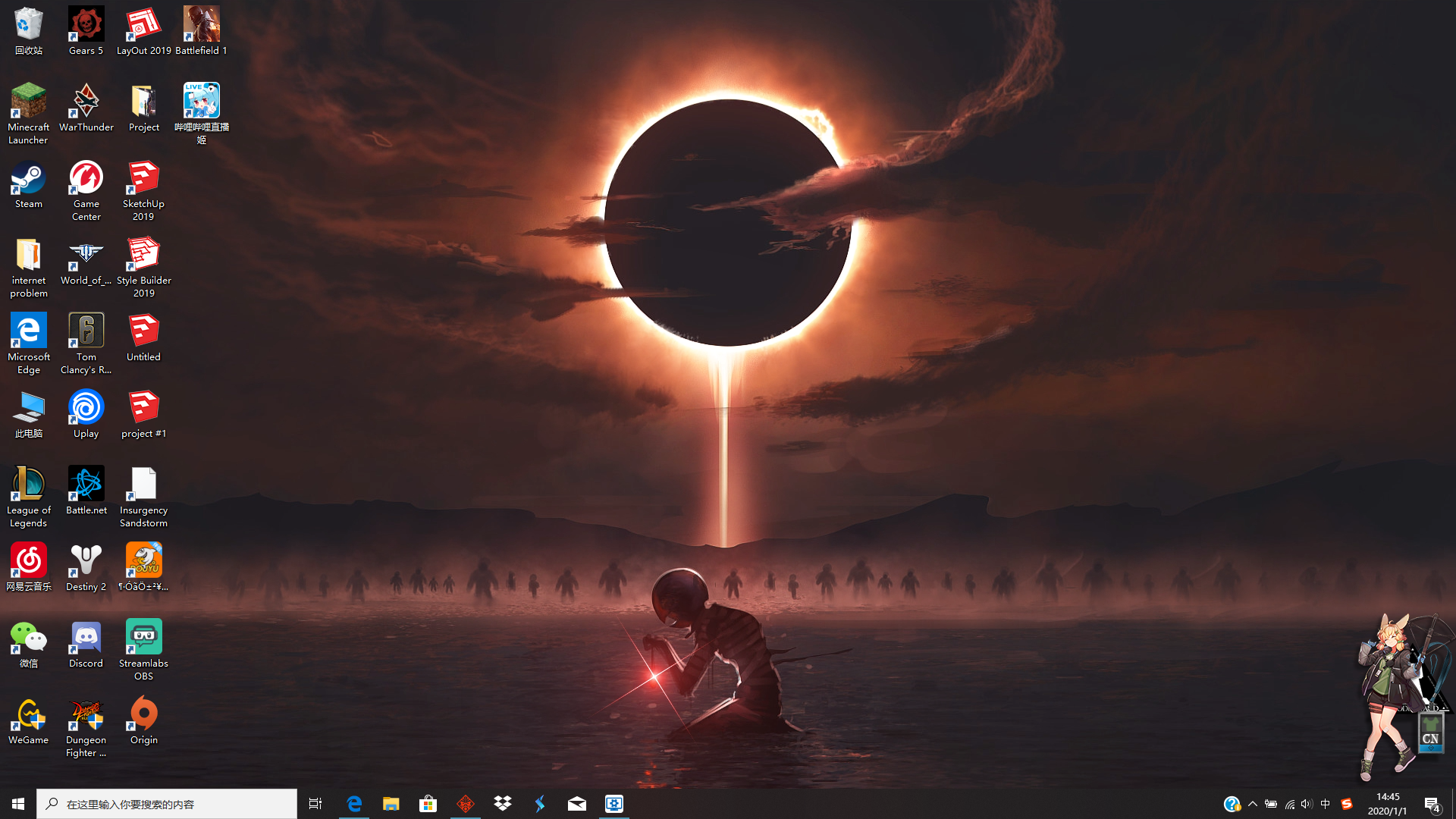Open the WeChat (微信) shortcut
Image resolution: width=1456 pixels, height=819 pixels.
pos(29,645)
